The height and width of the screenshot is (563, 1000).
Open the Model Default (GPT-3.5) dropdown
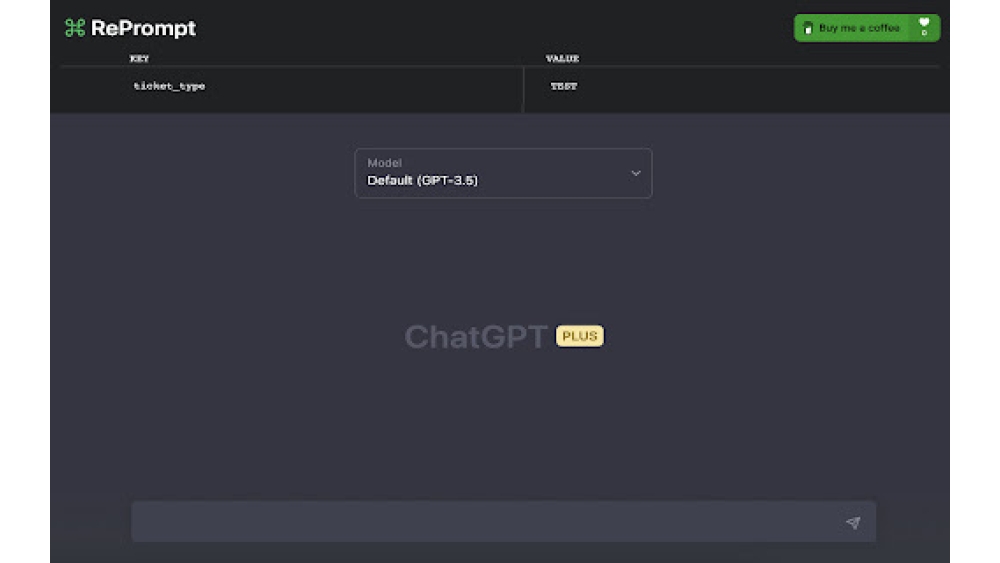pos(503,173)
